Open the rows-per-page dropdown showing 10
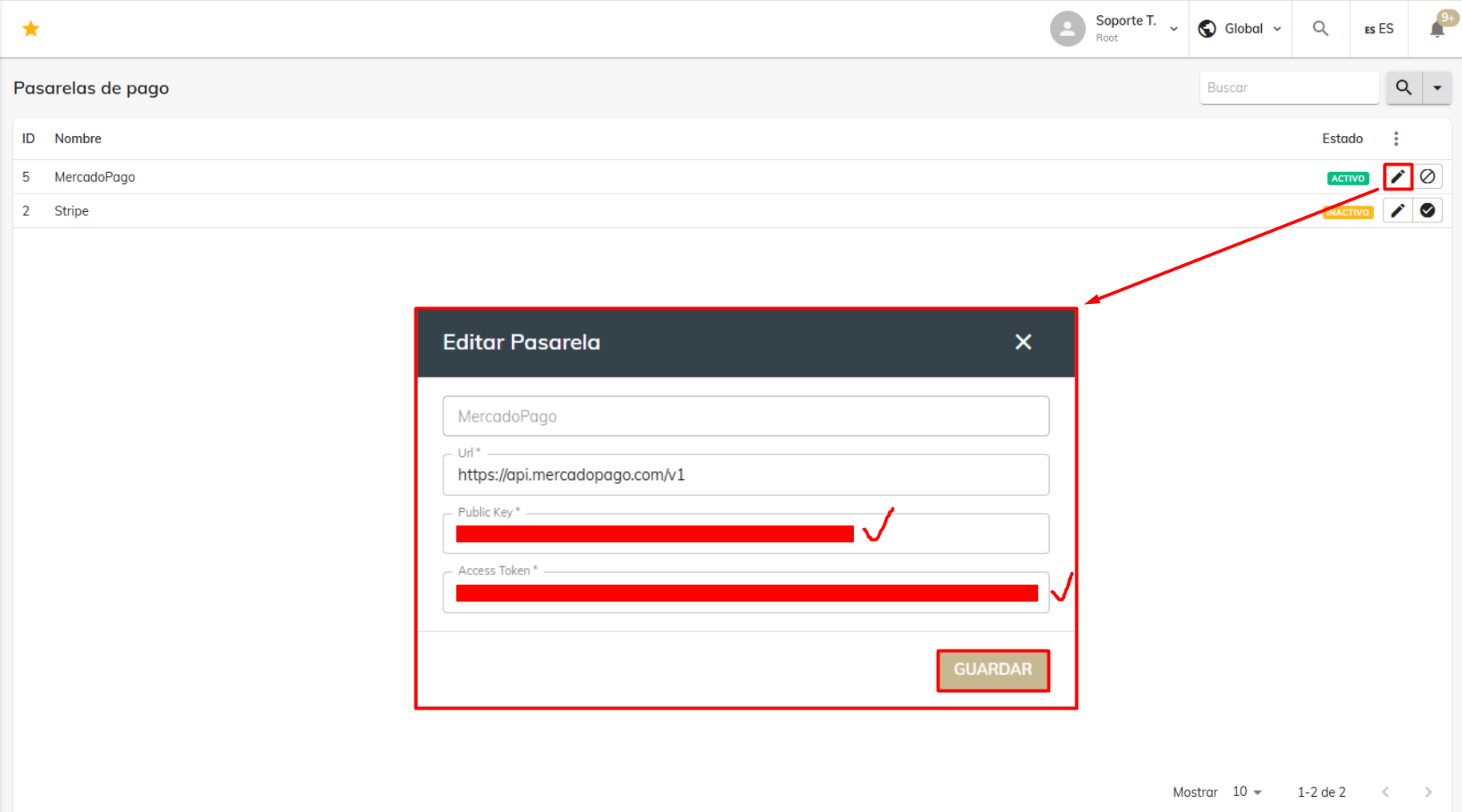Image resolution: width=1462 pixels, height=812 pixels. [1247, 792]
